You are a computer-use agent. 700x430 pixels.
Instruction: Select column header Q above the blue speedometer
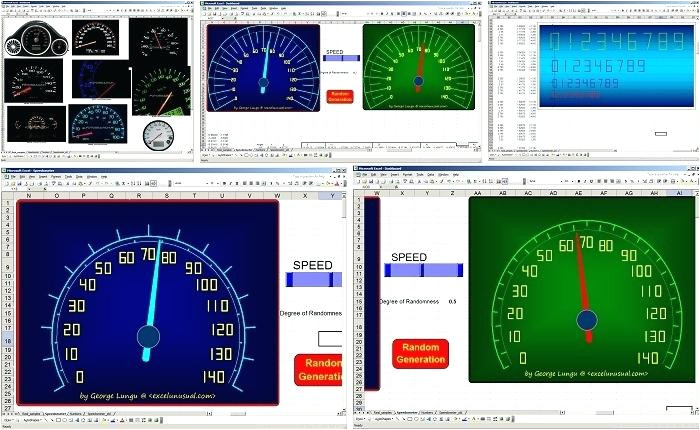pos(110,196)
